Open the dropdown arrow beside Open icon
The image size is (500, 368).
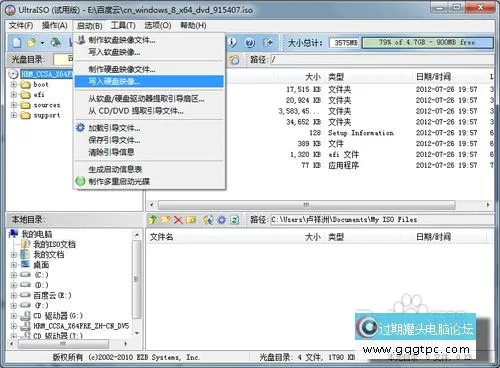pos(42,43)
